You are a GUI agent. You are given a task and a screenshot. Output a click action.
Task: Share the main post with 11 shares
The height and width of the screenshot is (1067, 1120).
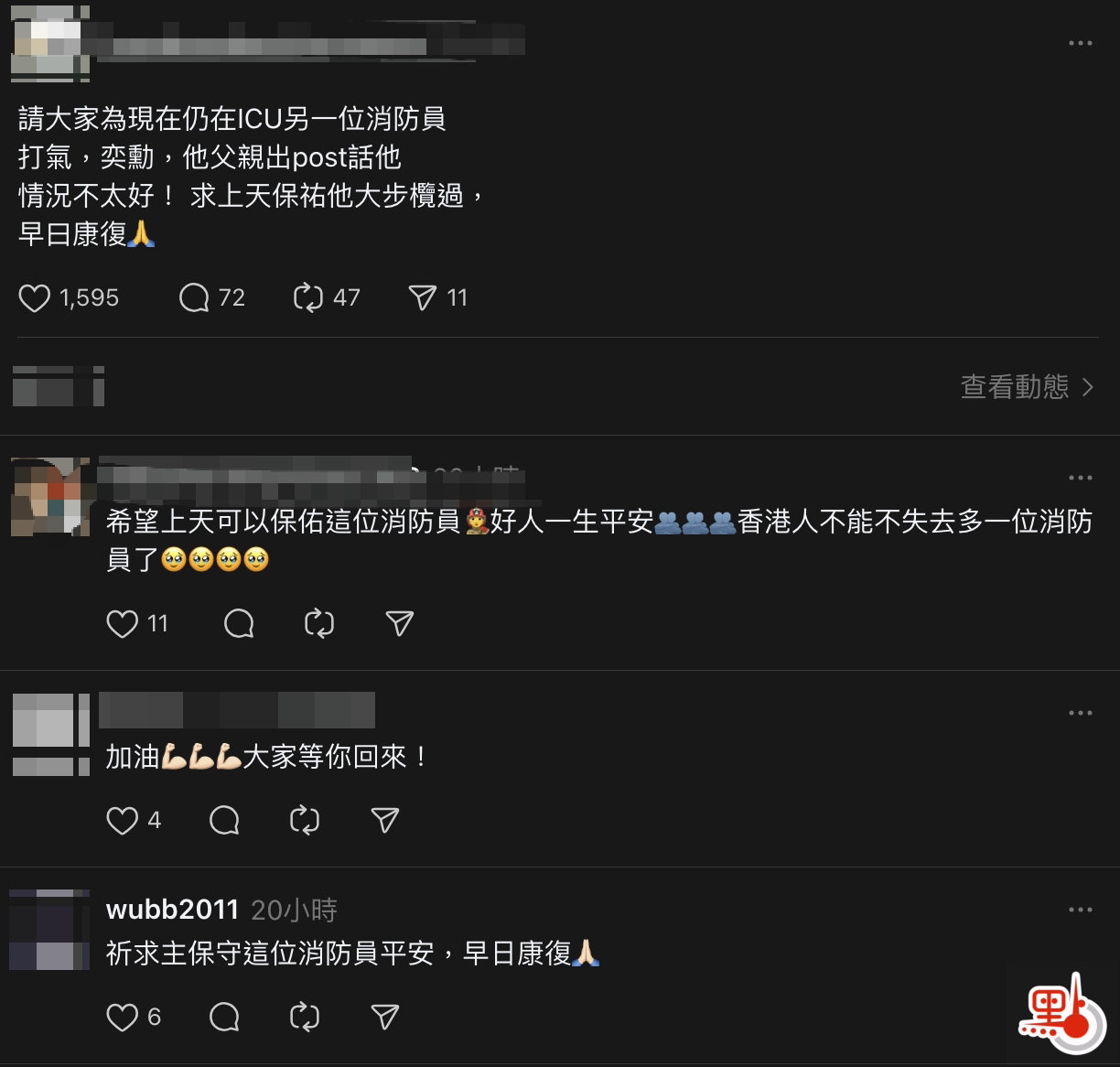(422, 298)
